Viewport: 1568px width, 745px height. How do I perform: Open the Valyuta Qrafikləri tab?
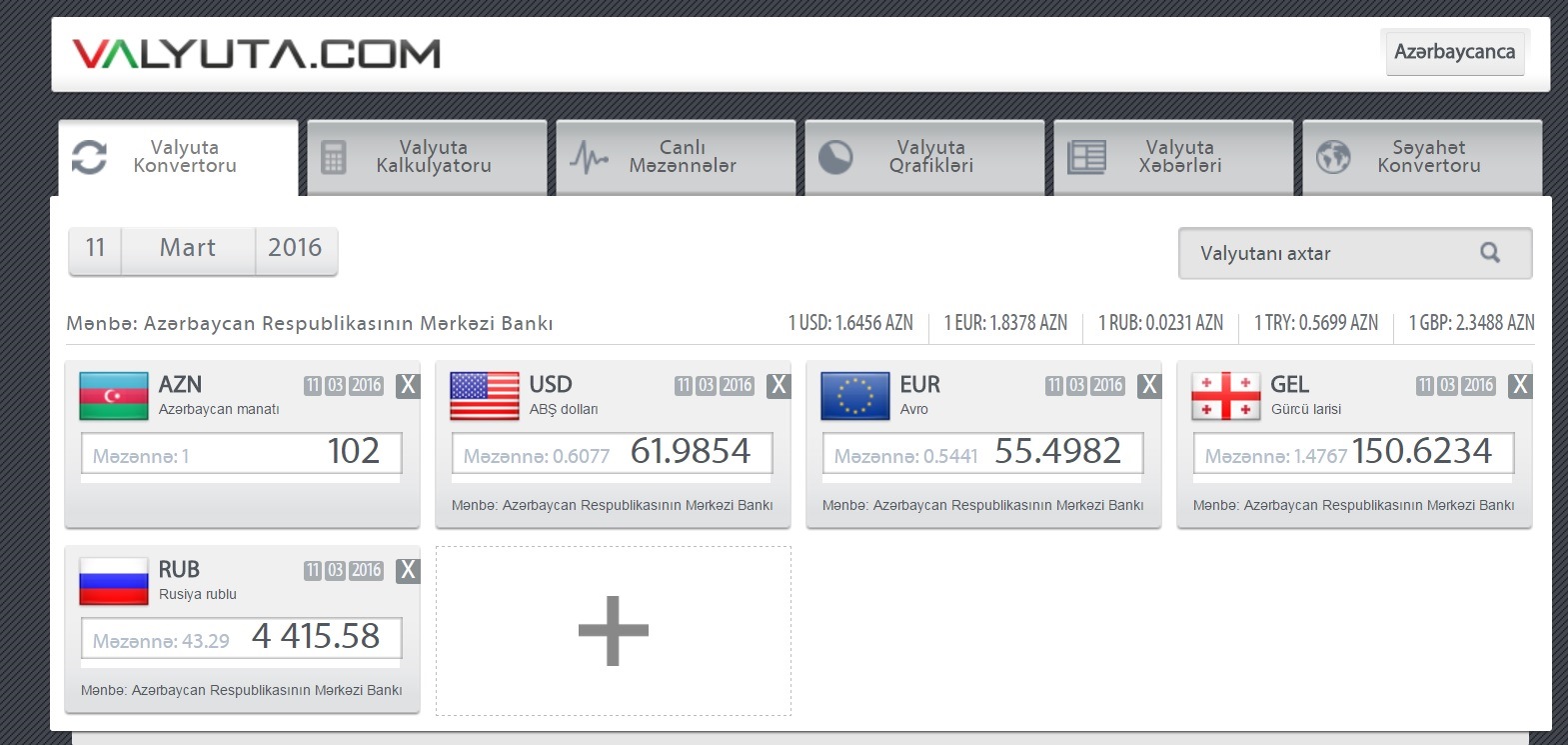point(924,157)
